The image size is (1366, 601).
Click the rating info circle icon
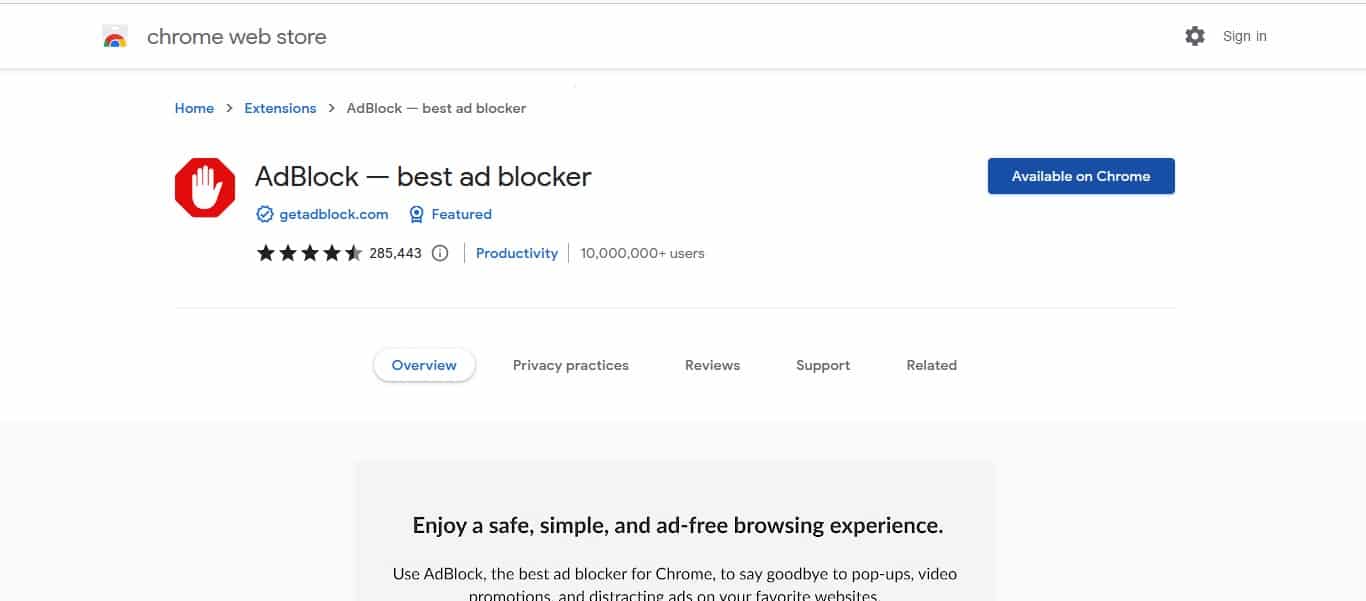point(440,253)
